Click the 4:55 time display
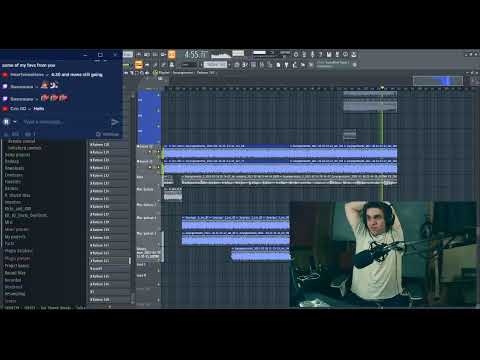Viewport: 480px width, 360px height. (196, 54)
